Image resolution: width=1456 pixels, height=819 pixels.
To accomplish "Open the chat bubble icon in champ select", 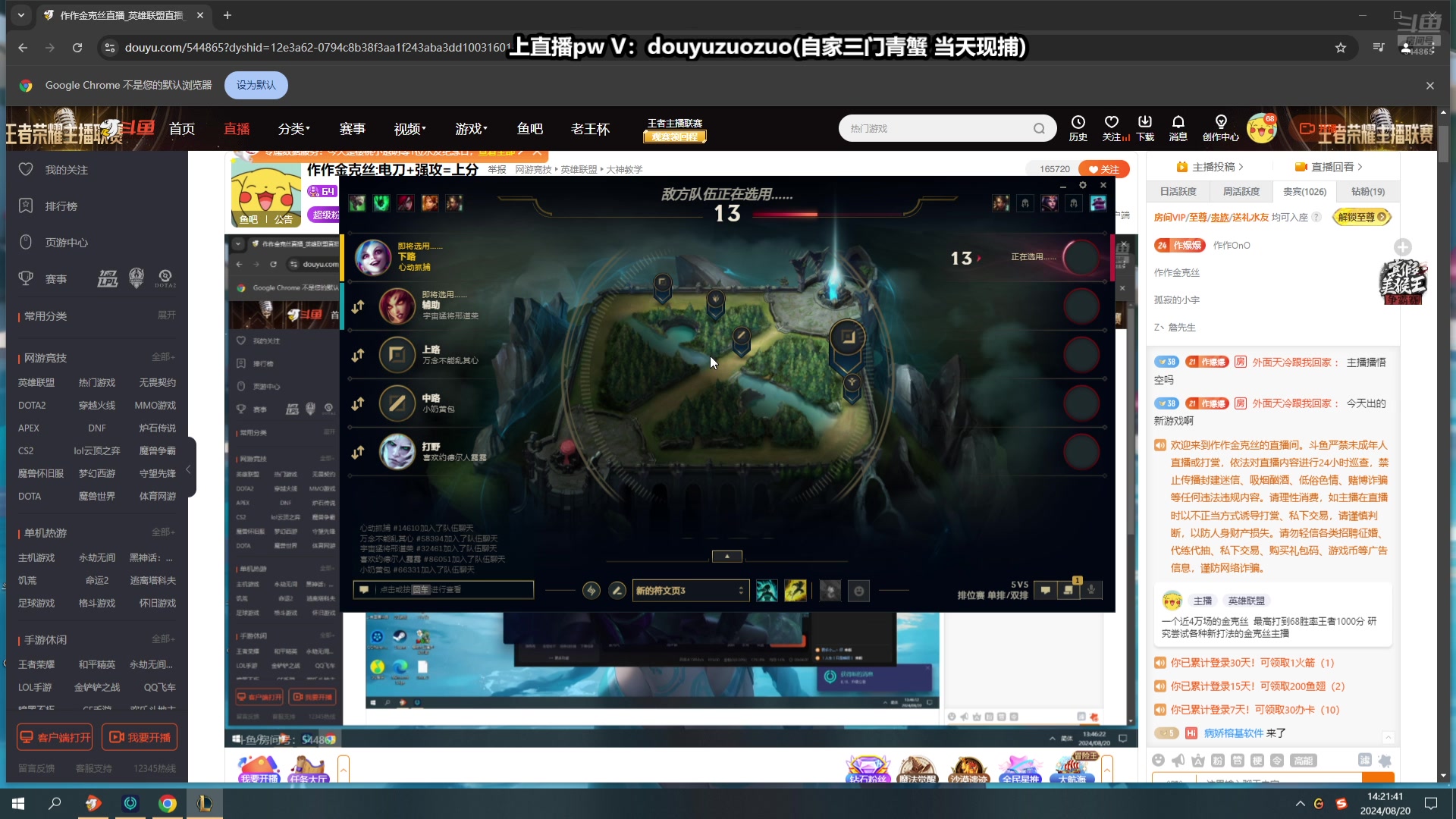I will [1046, 589].
